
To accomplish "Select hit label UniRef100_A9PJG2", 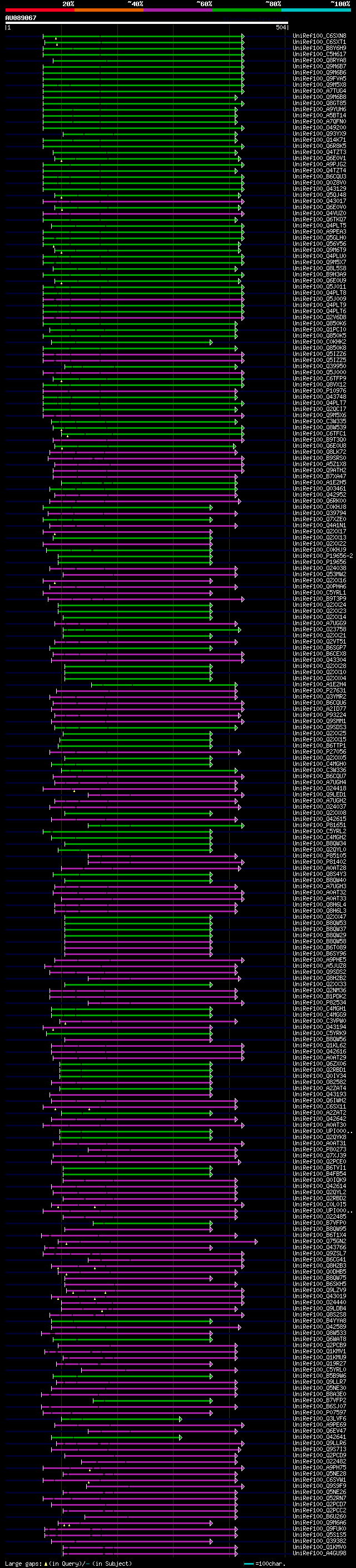I will (x=319, y=164).
